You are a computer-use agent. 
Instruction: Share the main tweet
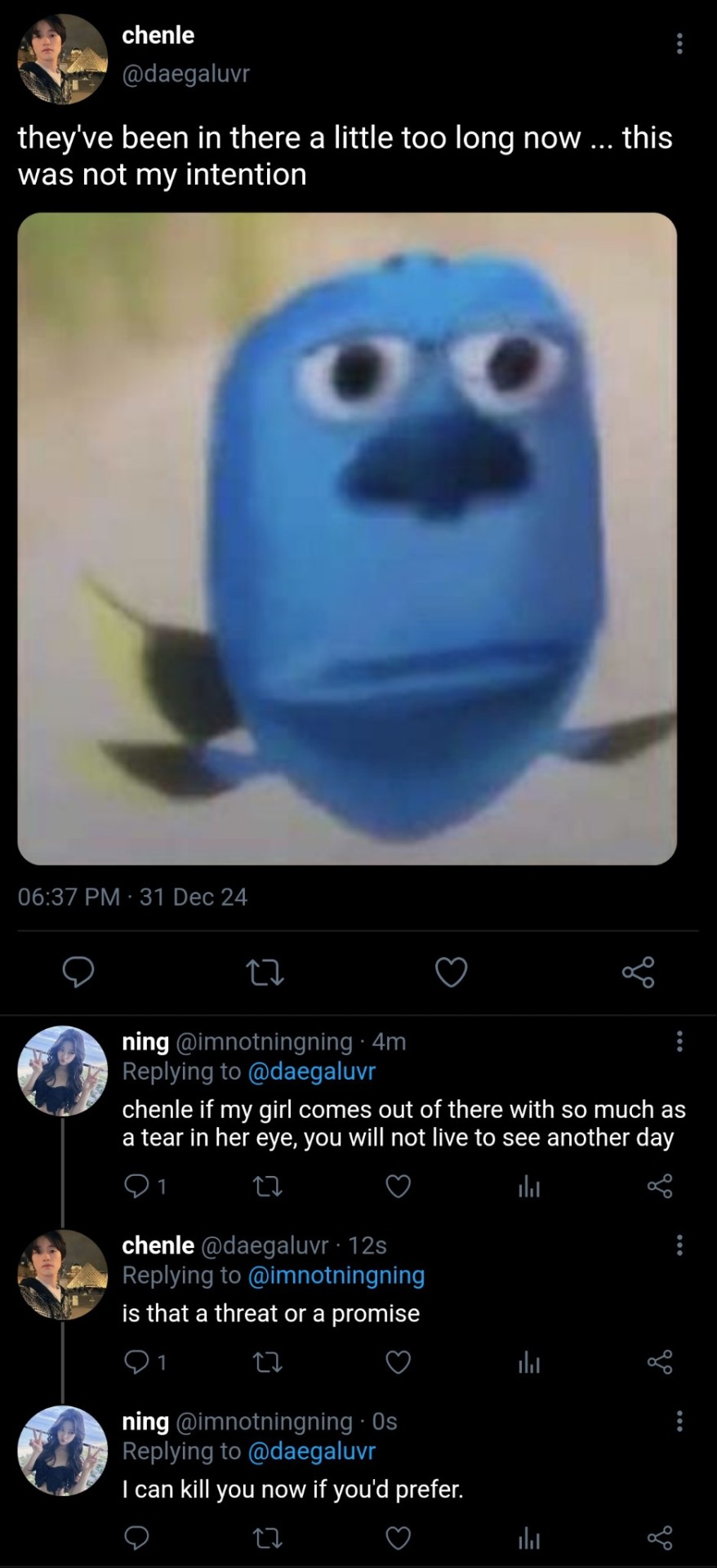[638, 972]
